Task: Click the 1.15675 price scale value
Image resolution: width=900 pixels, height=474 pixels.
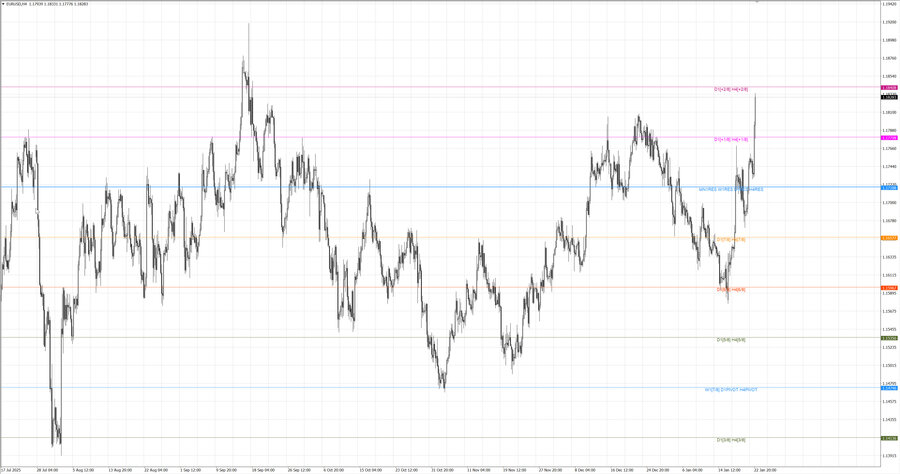Action: tap(889, 311)
